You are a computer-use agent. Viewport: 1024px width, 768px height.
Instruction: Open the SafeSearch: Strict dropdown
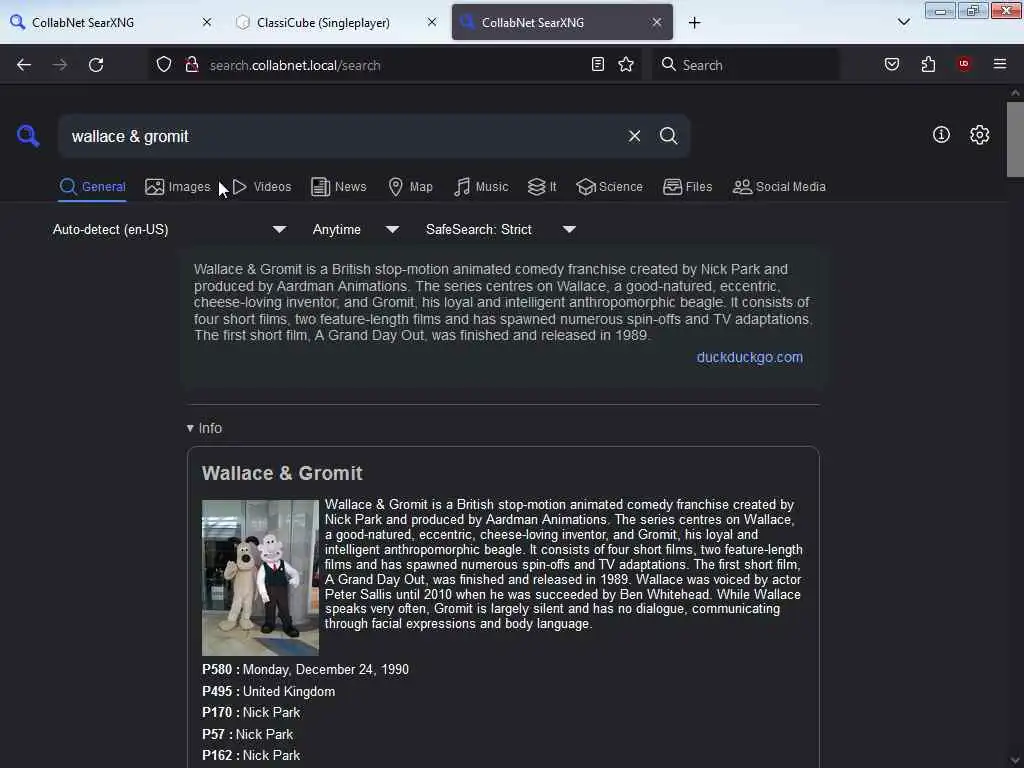(500, 229)
